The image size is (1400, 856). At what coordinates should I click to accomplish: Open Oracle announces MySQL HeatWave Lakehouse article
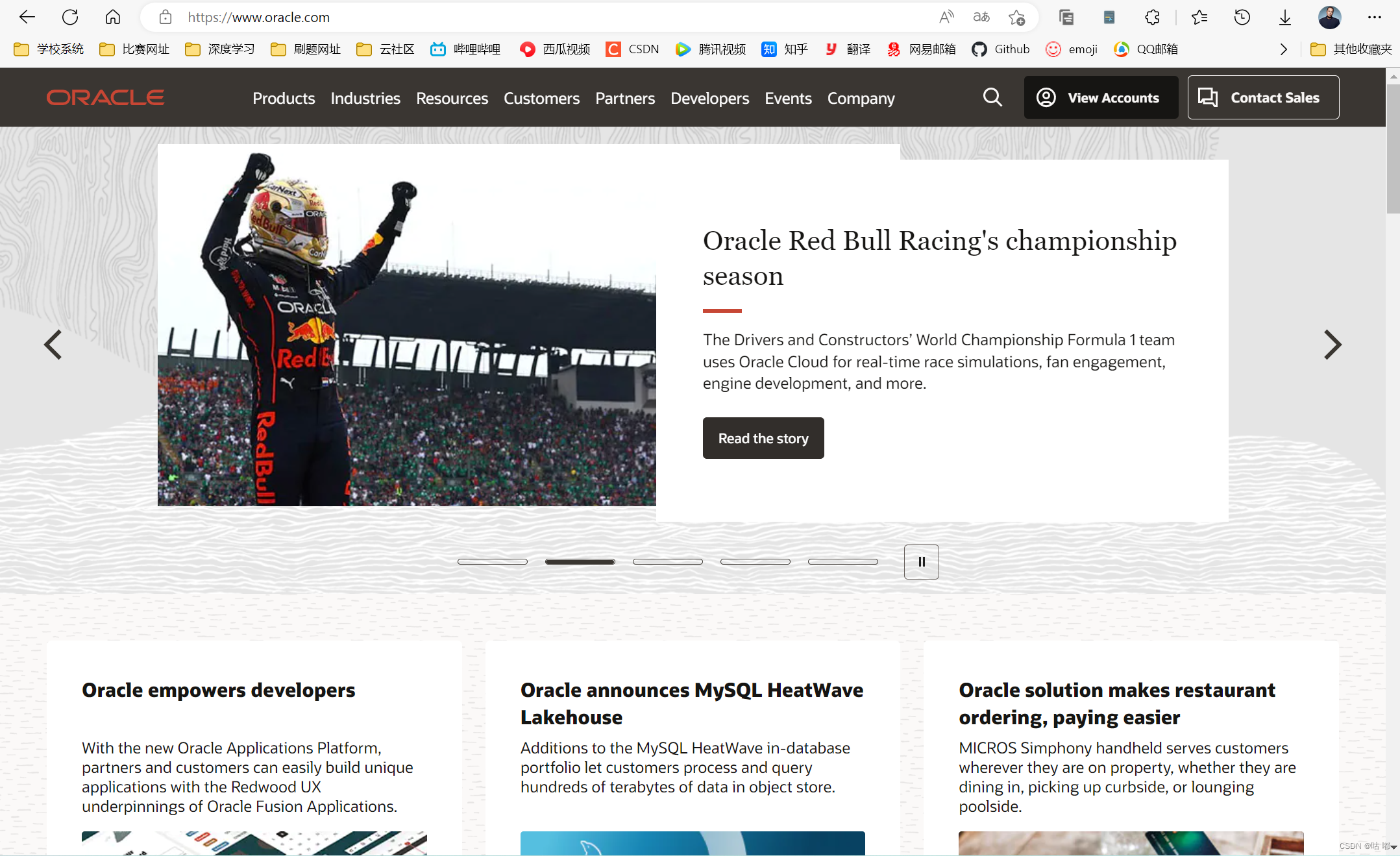(692, 703)
